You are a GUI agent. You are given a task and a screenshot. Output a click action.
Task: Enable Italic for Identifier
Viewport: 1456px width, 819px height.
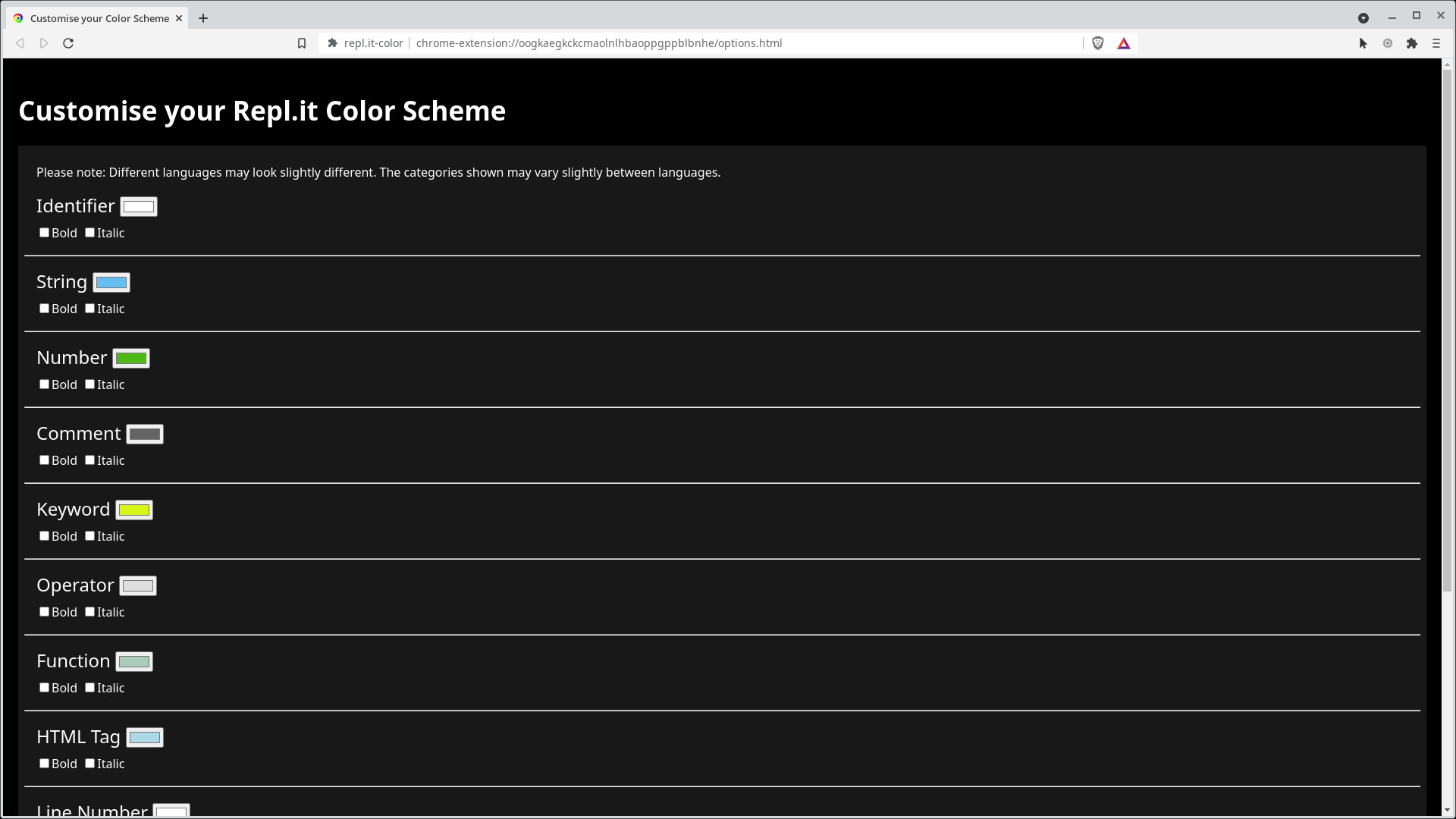(x=89, y=233)
